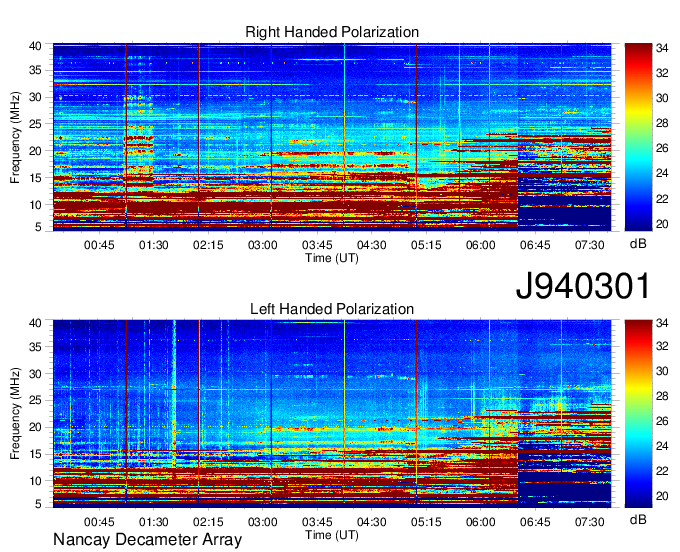
Task: Click the 04:30 tick under Left Handed plot
Action: [372, 522]
